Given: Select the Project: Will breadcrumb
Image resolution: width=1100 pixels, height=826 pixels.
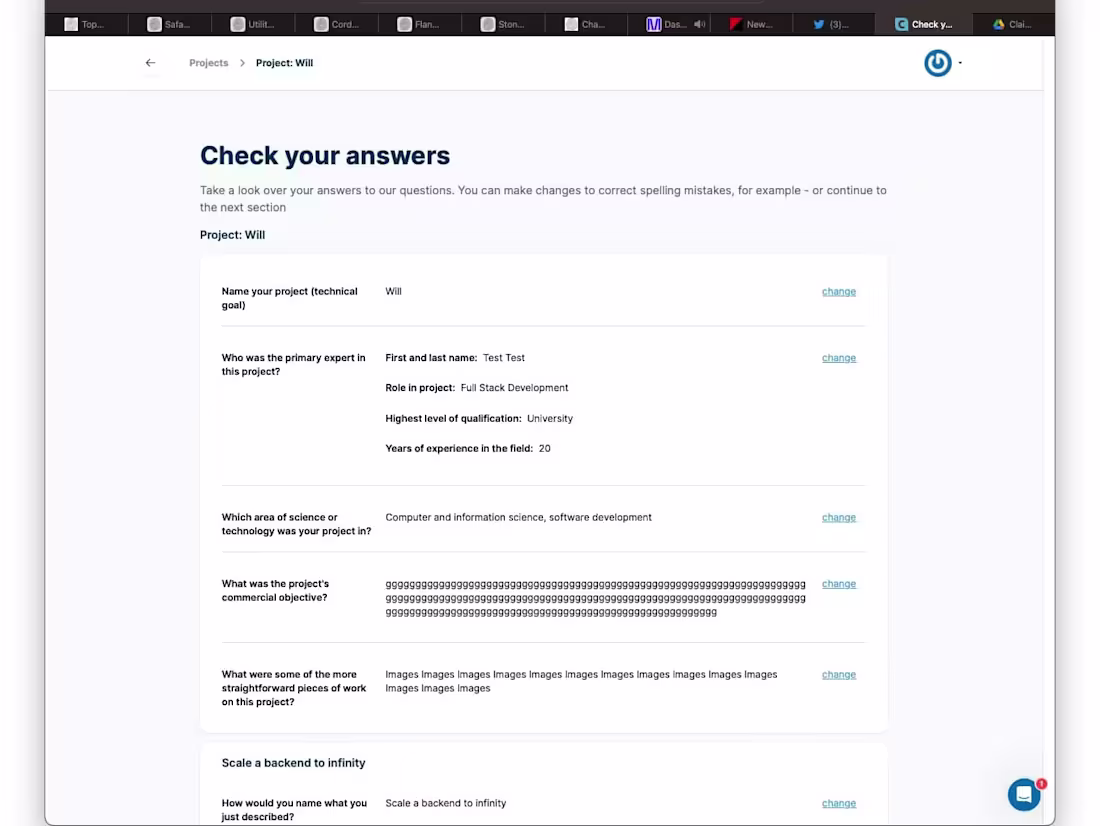Looking at the screenshot, I should coord(284,62).
